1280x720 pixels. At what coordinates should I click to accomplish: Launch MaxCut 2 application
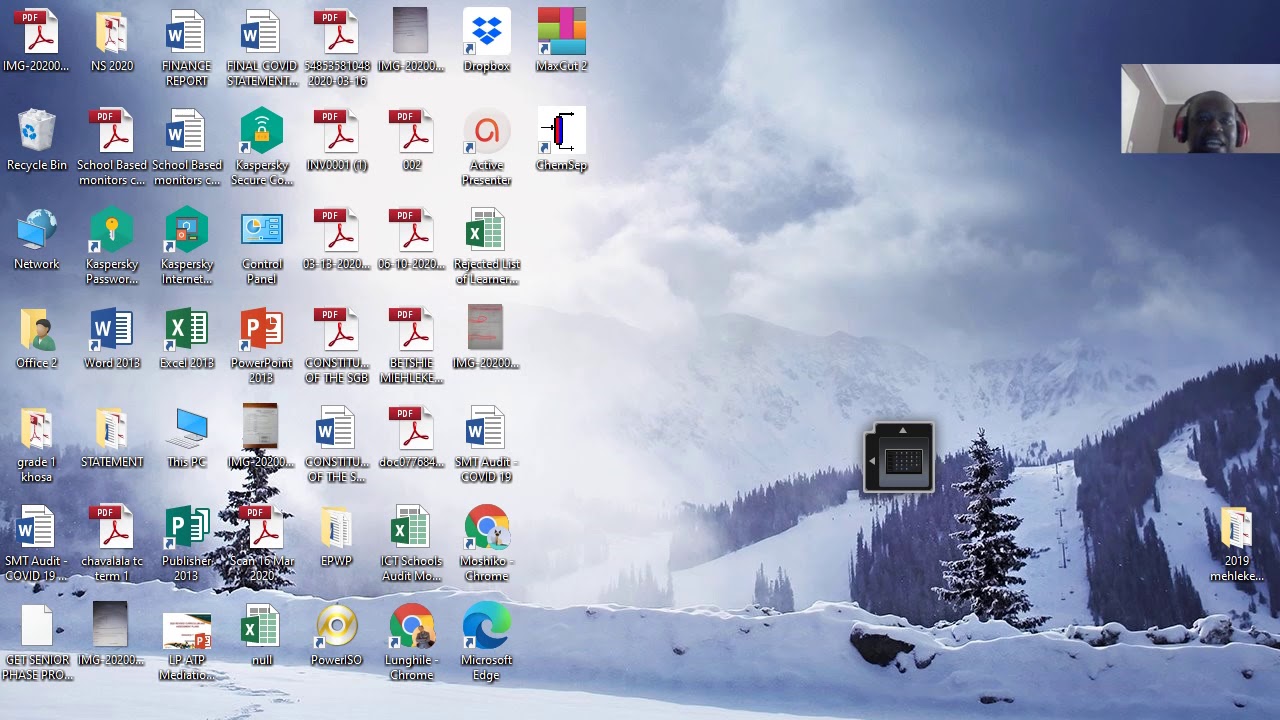(x=562, y=41)
